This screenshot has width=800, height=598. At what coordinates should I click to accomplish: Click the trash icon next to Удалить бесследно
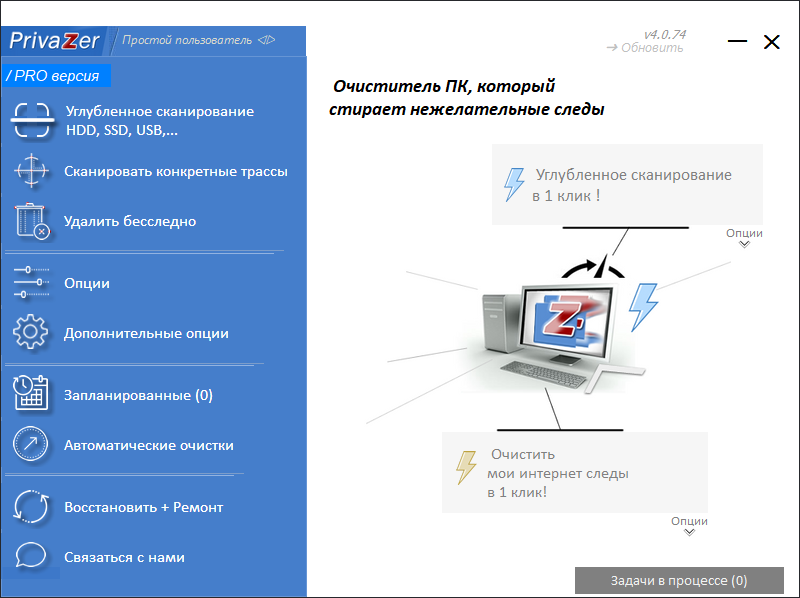coord(31,221)
